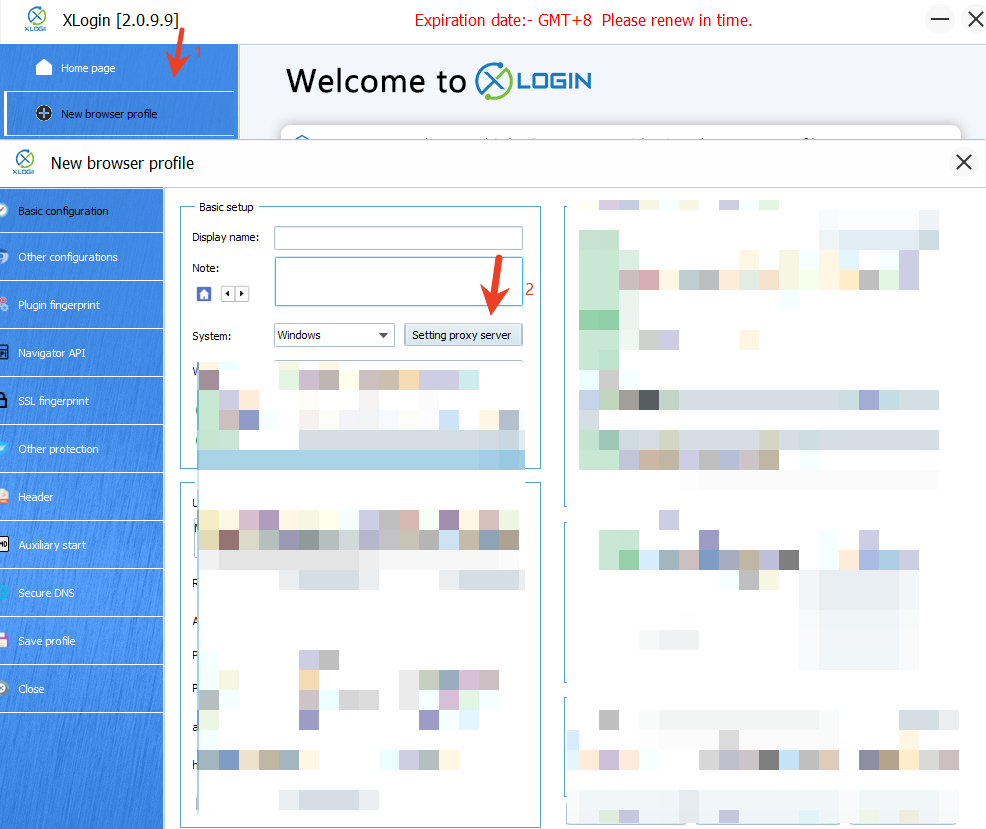986x829 pixels.
Task: Click the left arrow button under Note
Action: (x=228, y=294)
